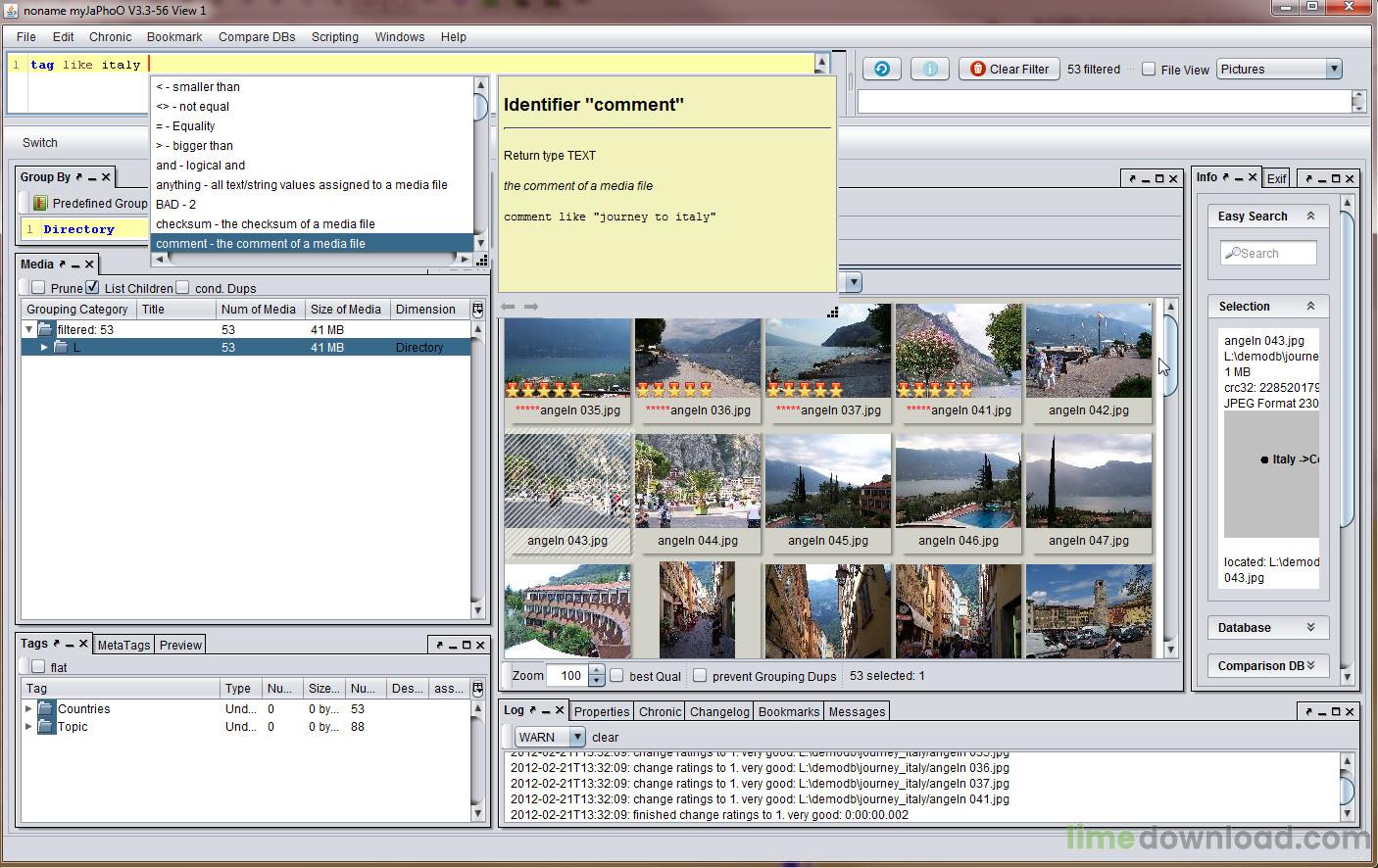
Task: Switch to the Bookmarks tab
Action: click(789, 711)
